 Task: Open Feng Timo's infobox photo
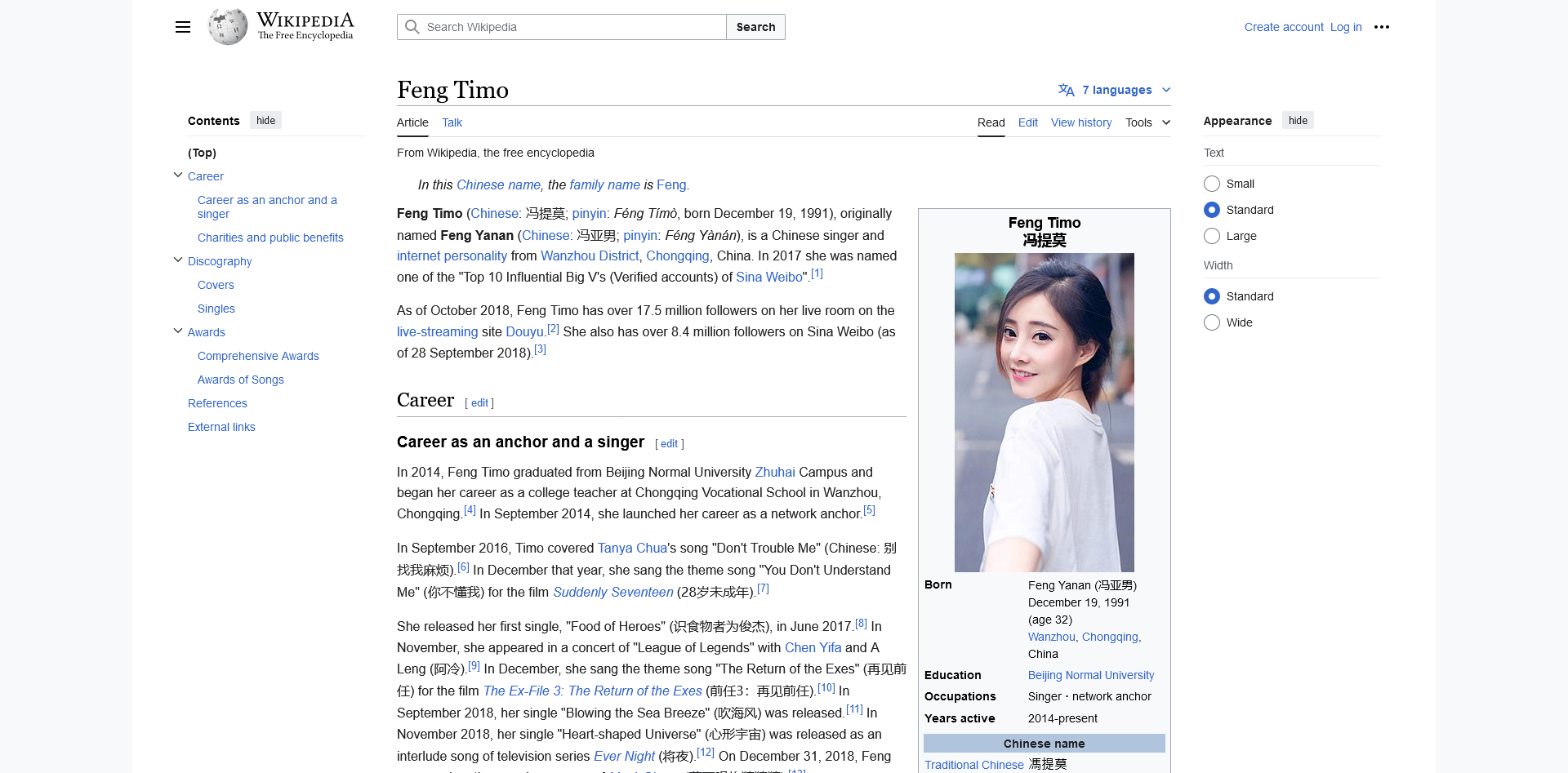pyautogui.click(x=1044, y=412)
